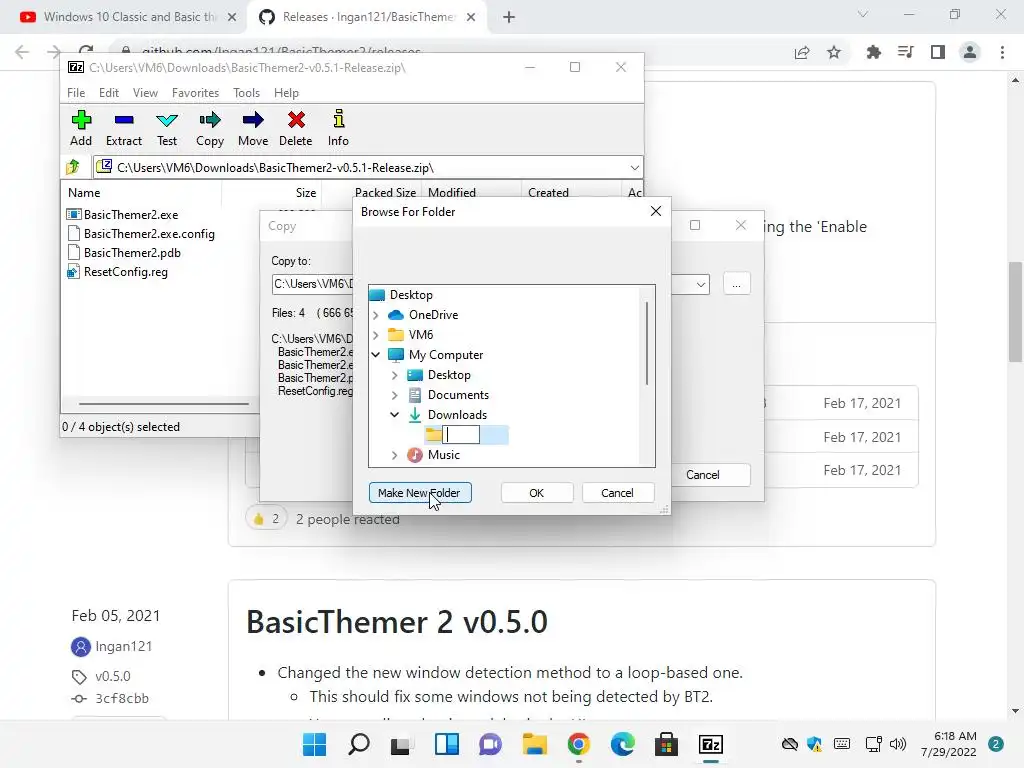This screenshot has width=1024, height=768.
Task: Expand the Music tree node
Action: (394, 455)
